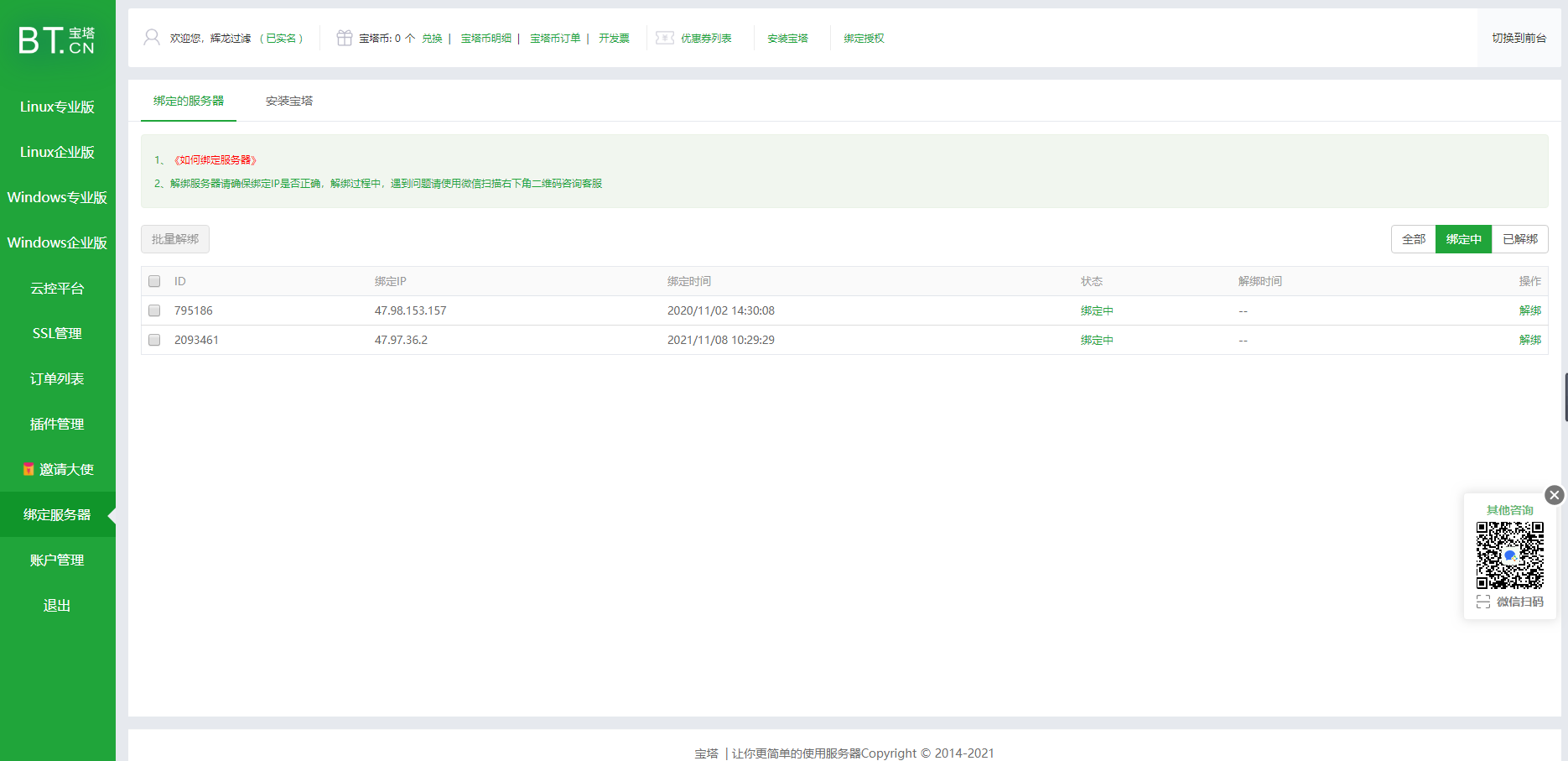
Task: Open 插件管理 in sidebar
Action: [x=57, y=424]
